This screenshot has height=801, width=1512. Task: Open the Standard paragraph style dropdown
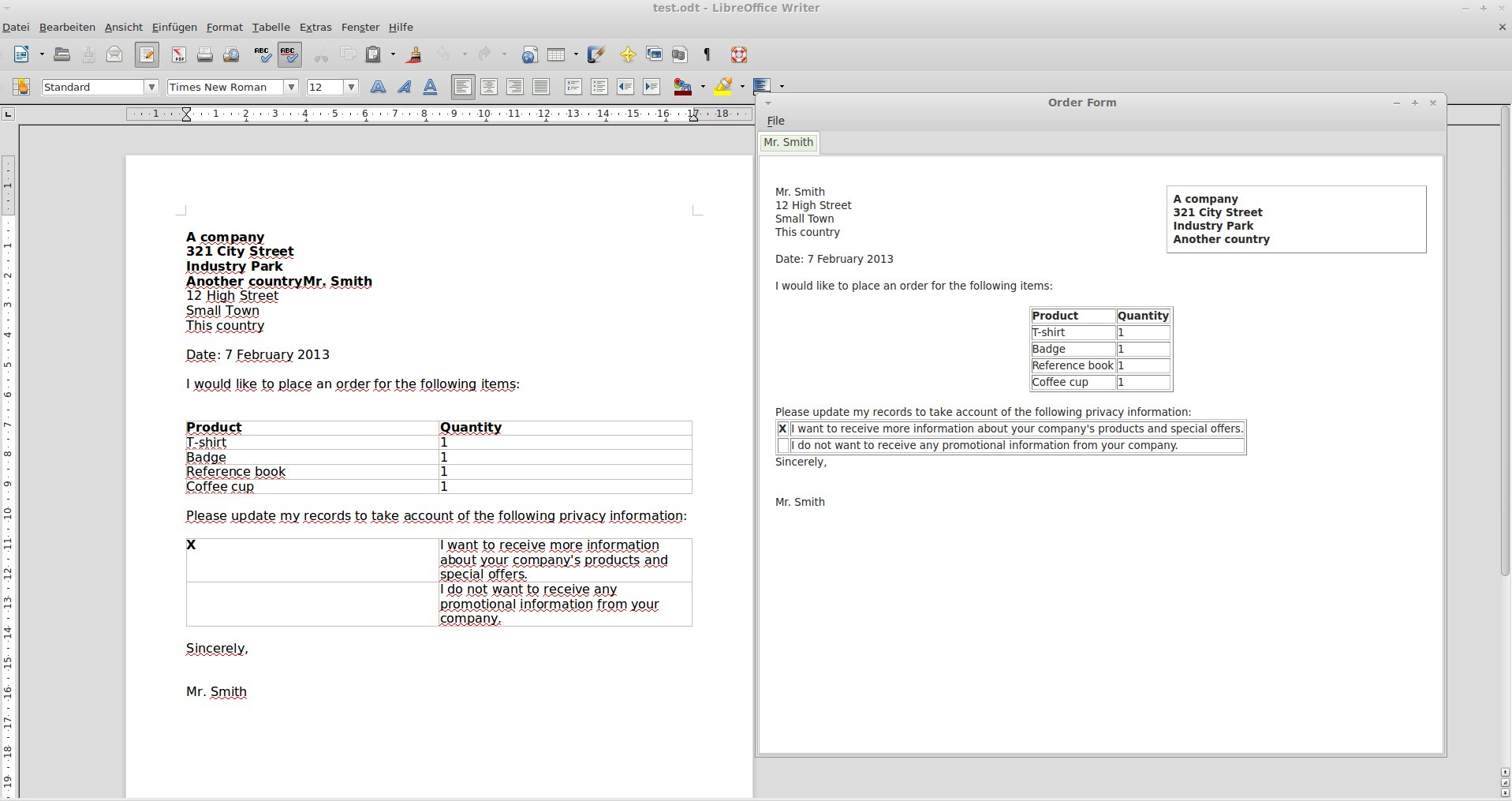(x=151, y=87)
